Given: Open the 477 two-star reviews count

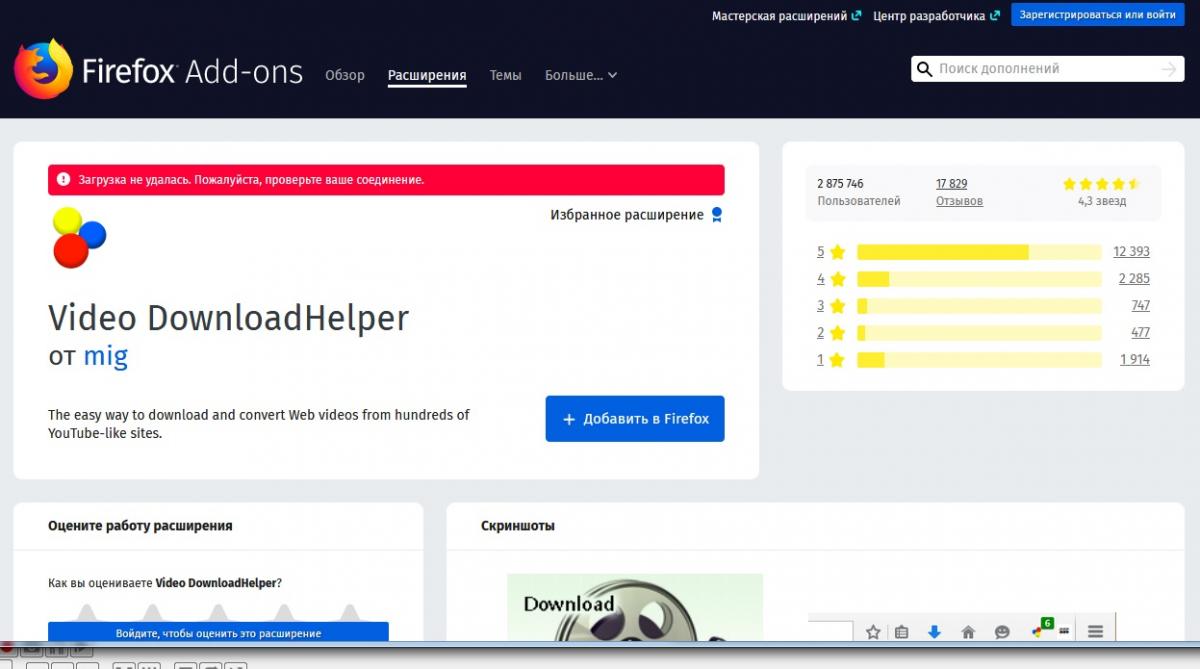Looking at the screenshot, I should point(1140,333).
